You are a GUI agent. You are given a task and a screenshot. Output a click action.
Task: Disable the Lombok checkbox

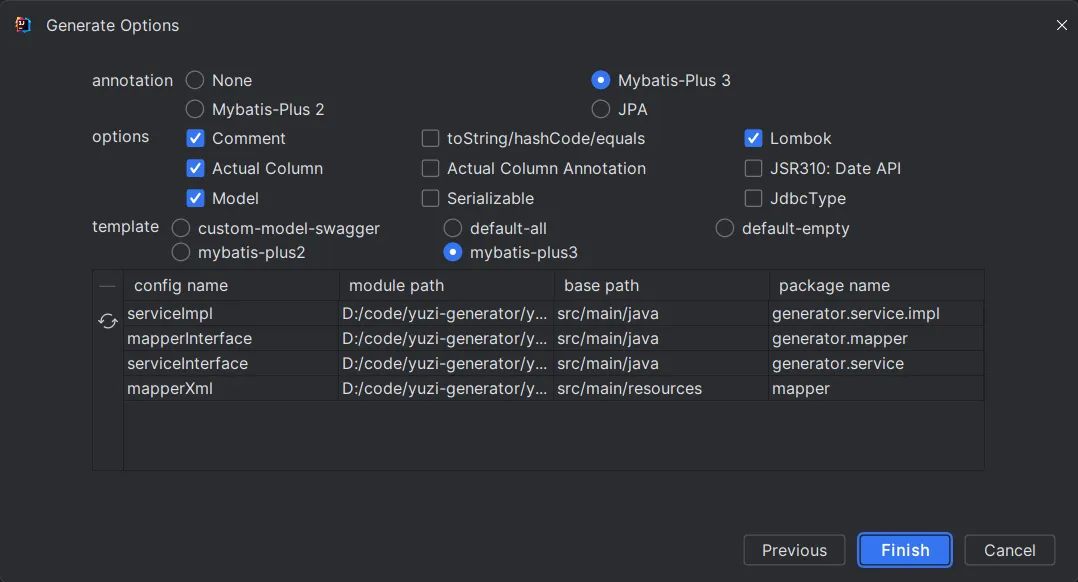pos(753,139)
